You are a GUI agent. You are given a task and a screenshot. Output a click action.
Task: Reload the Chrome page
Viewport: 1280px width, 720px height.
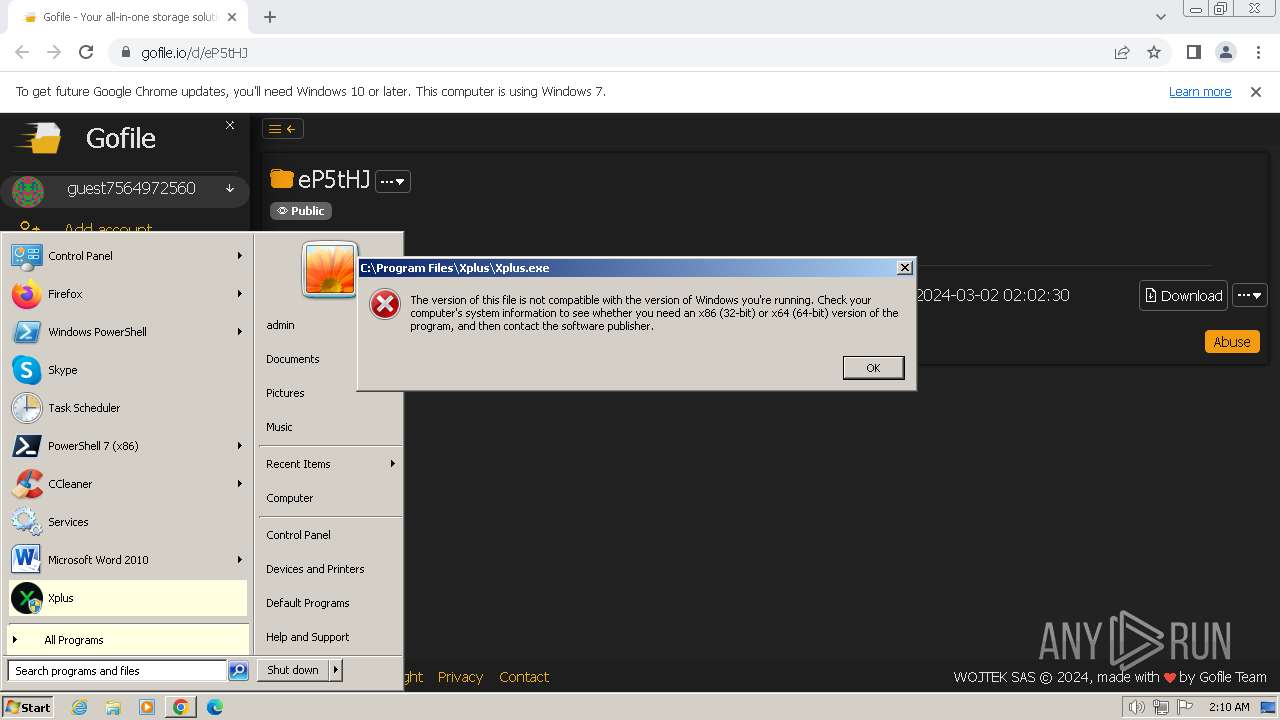(x=86, y=52)
